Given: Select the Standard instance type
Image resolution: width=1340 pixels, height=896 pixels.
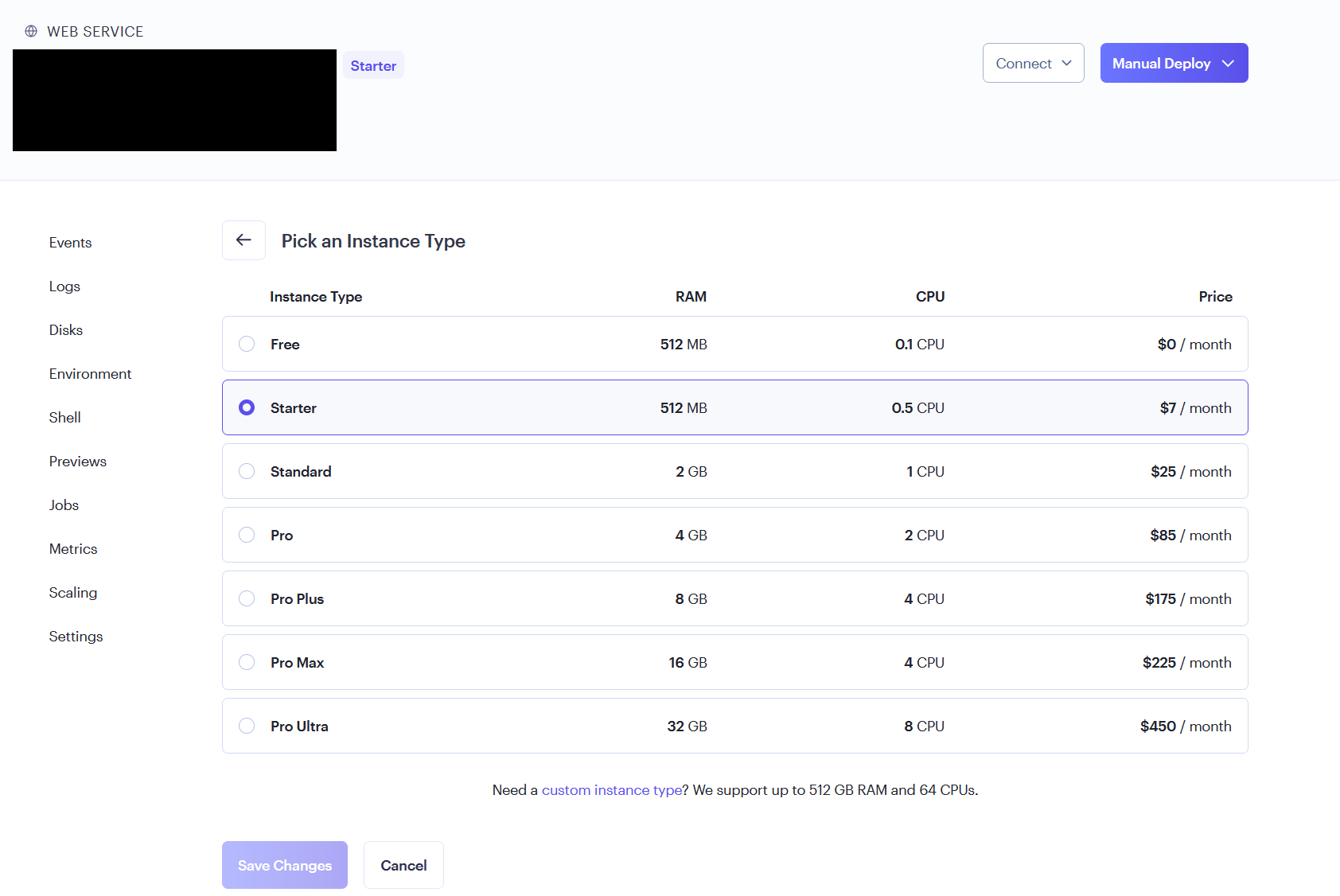Looking at the screenshot, I should coord(247,471).
